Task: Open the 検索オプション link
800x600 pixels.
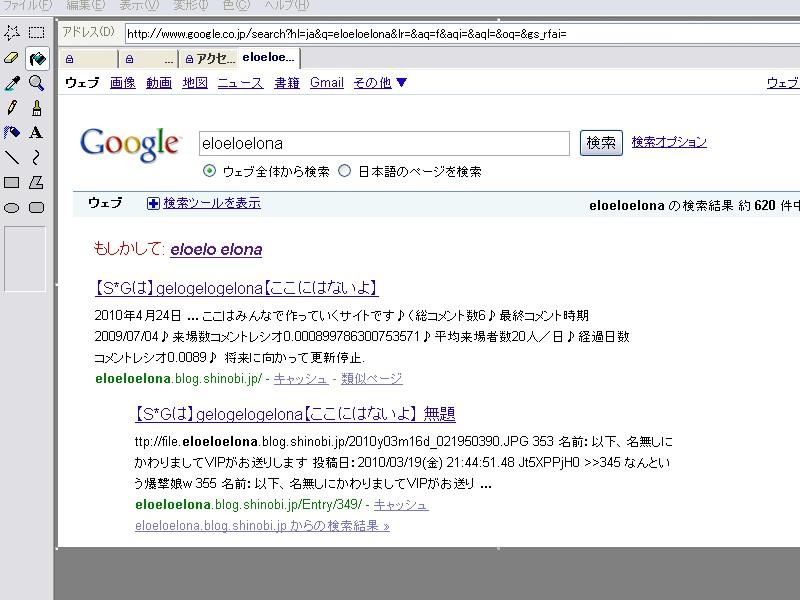Action: [x=669, y=142]
